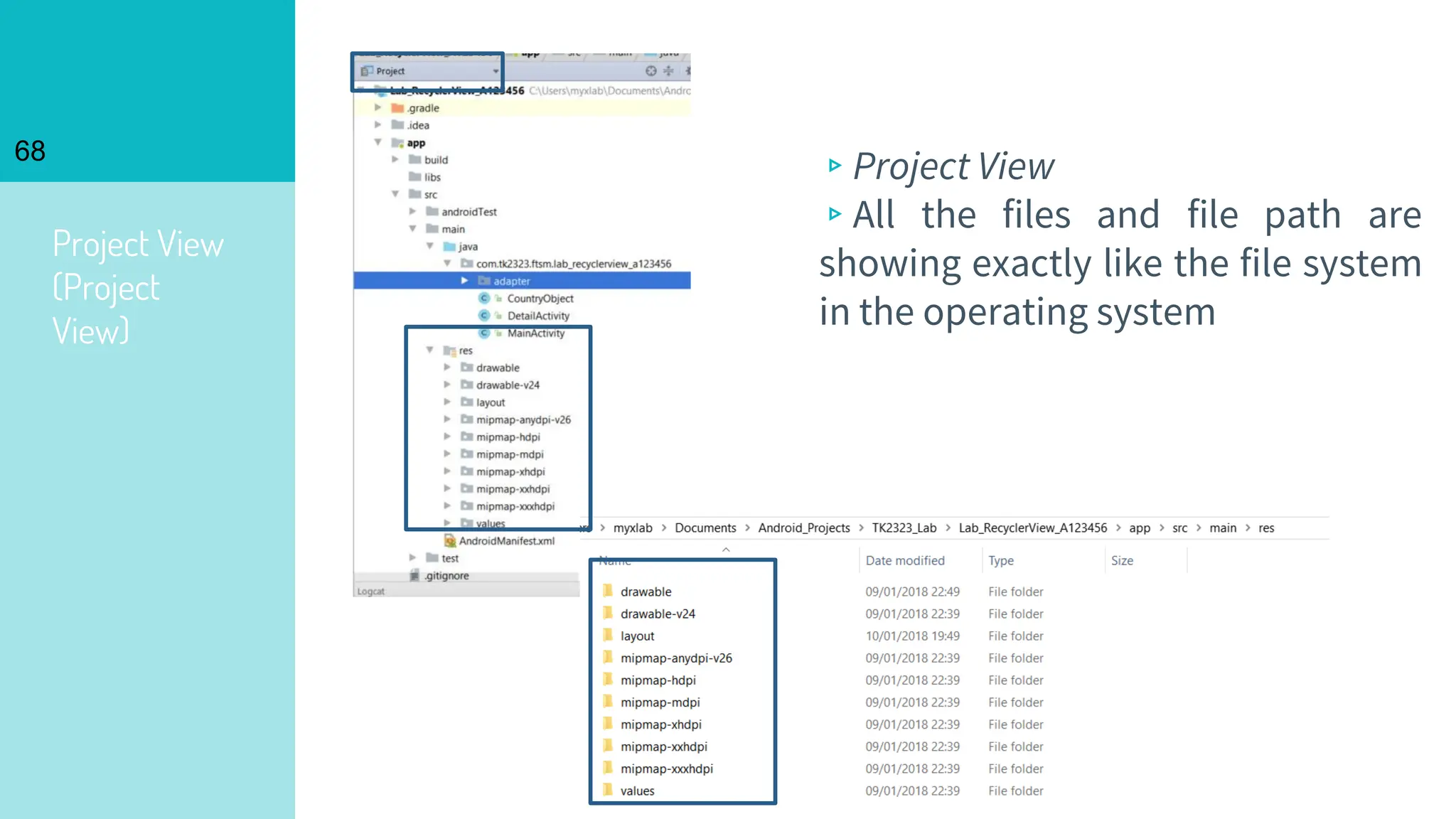
Task: Click TK2323_Lab in Explorer breadcrumb
Action: point(904,528)
